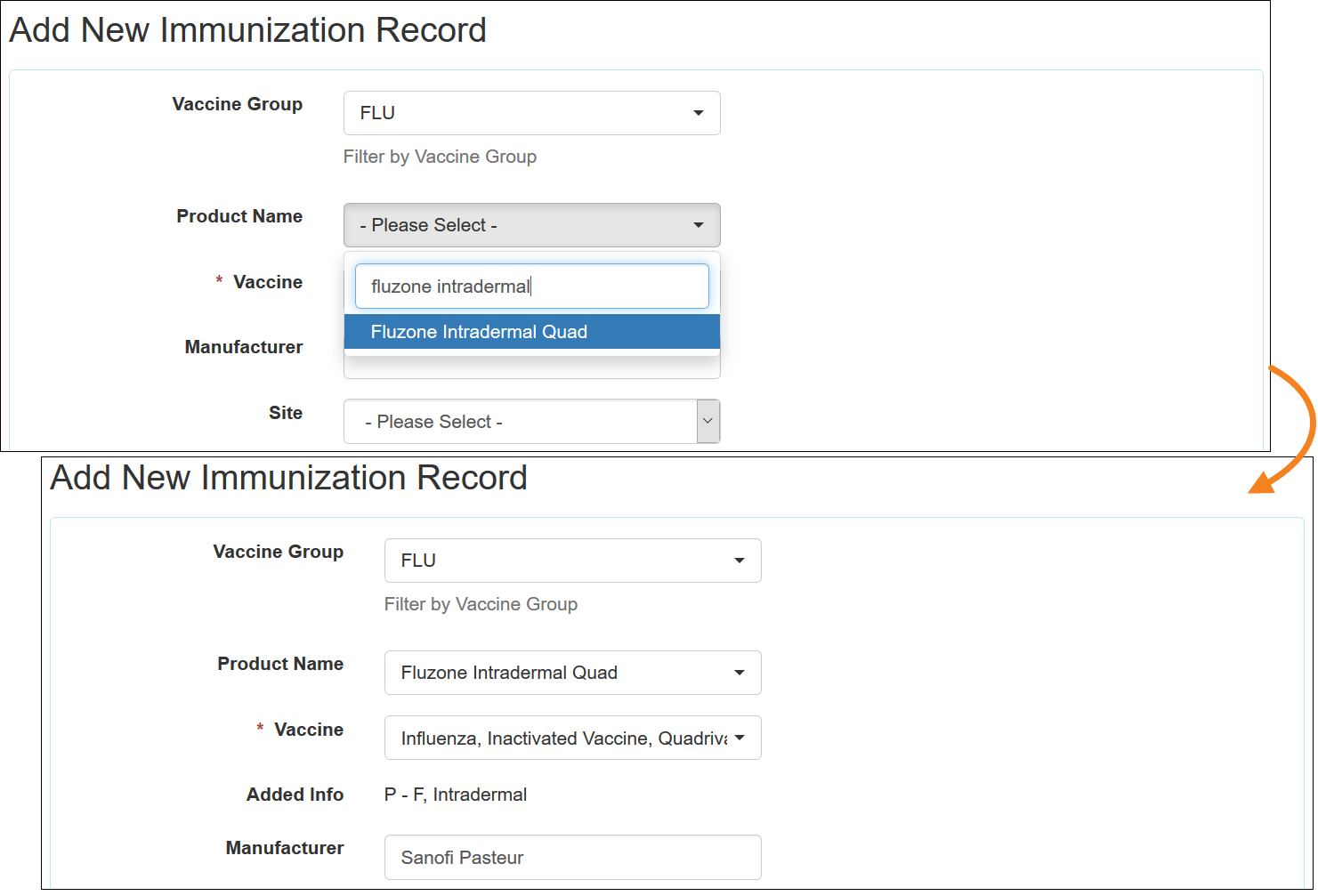Click 'Filter by Vaccine Group' hint in lower form
Image resolution: width=1318 pixels, height=896 pixels.
tap(481, 604)
